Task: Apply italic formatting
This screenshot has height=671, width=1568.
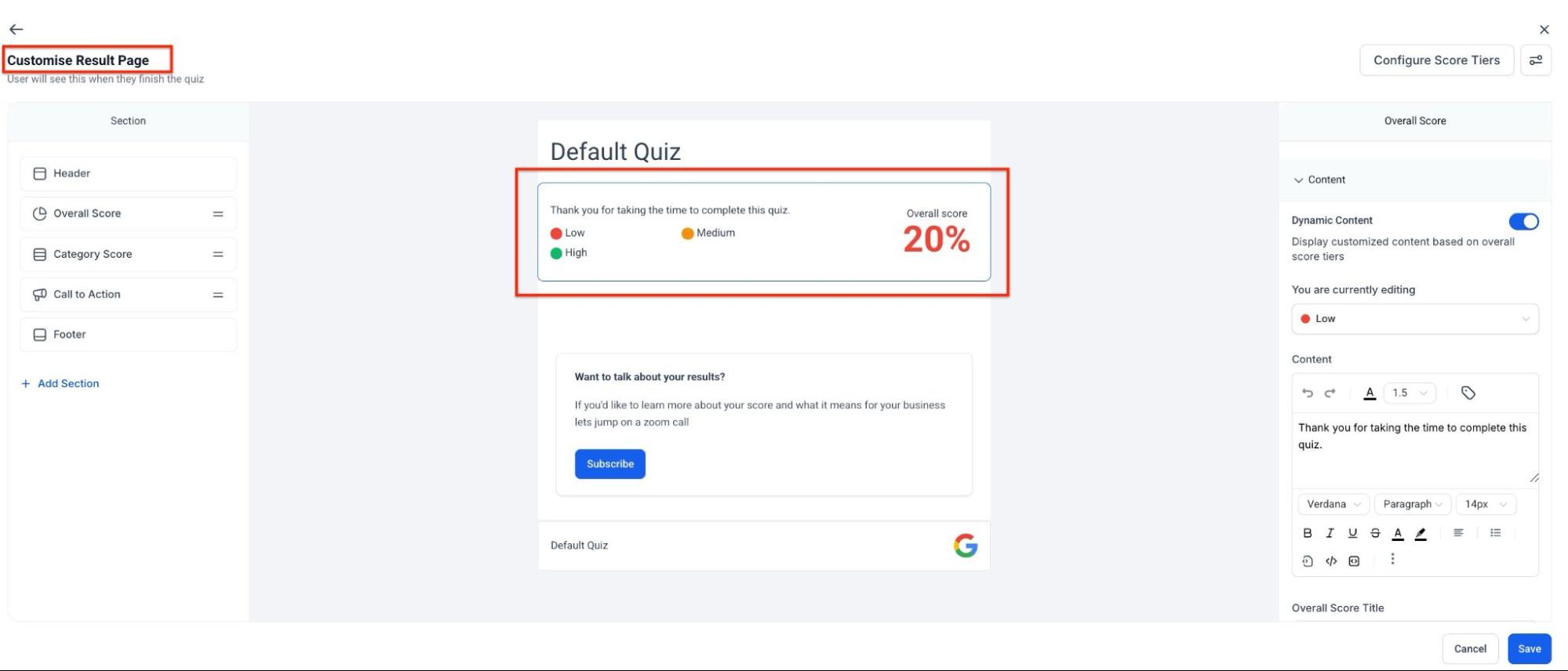Action: click(x=1330, y=533)
